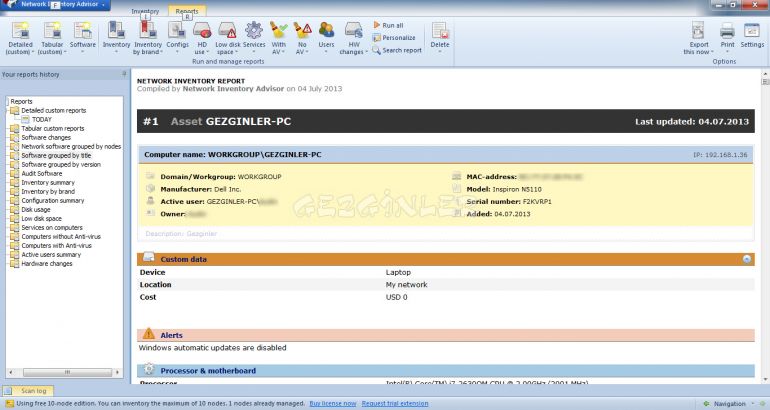
Task: Collapse the Custom data section
Action: coord(746,259)
